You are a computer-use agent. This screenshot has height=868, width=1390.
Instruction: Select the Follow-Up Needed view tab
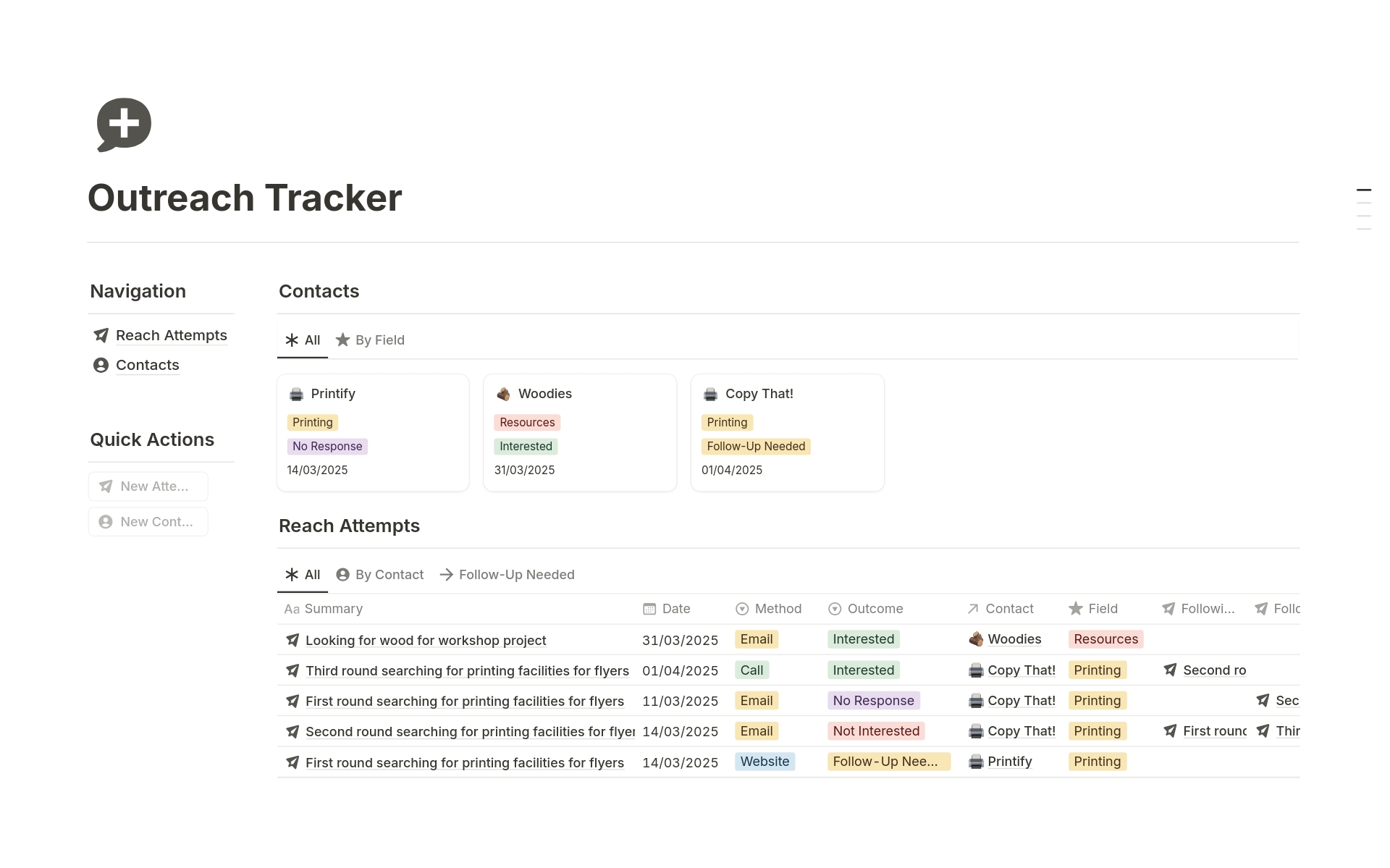pos(507,575)
